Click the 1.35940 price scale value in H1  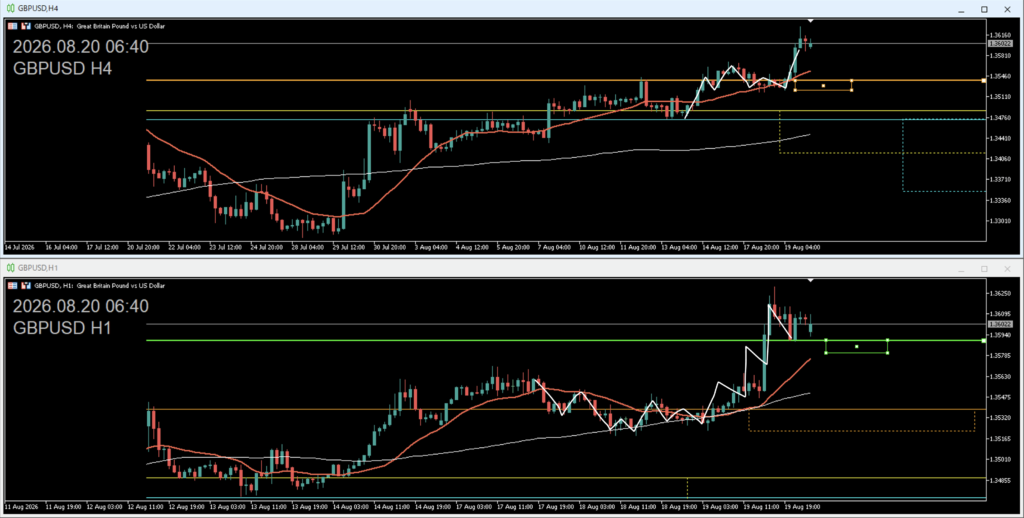1000,335
